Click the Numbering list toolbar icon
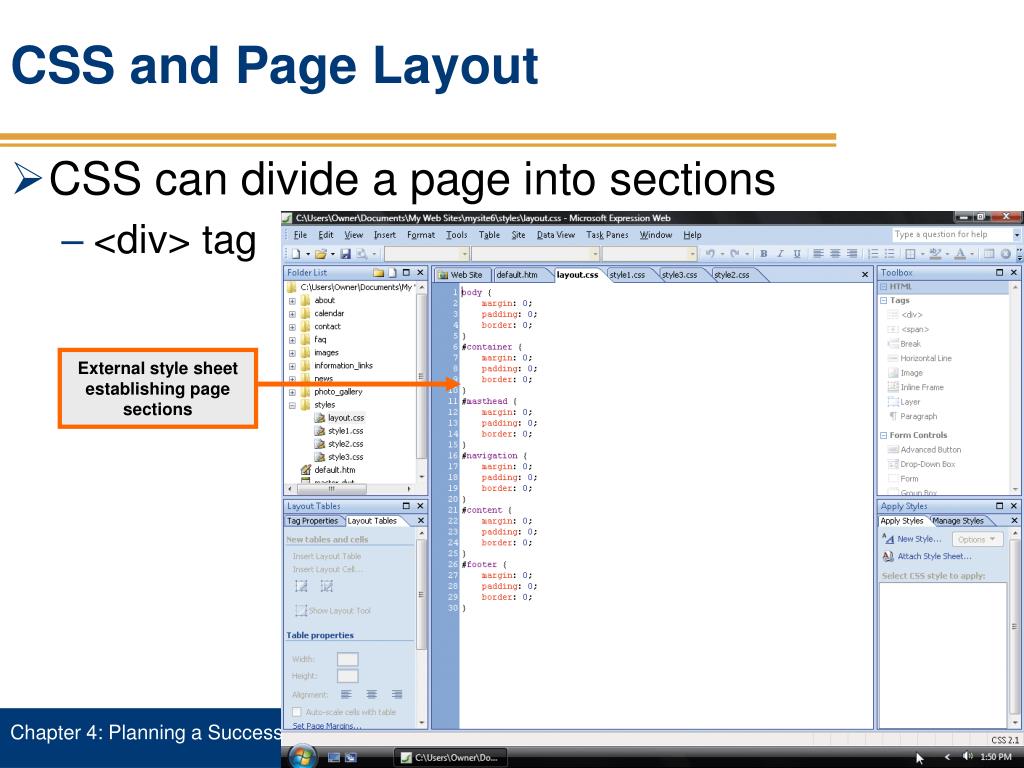The height and width of the screenshot is (768, 1024). [873, 253]
